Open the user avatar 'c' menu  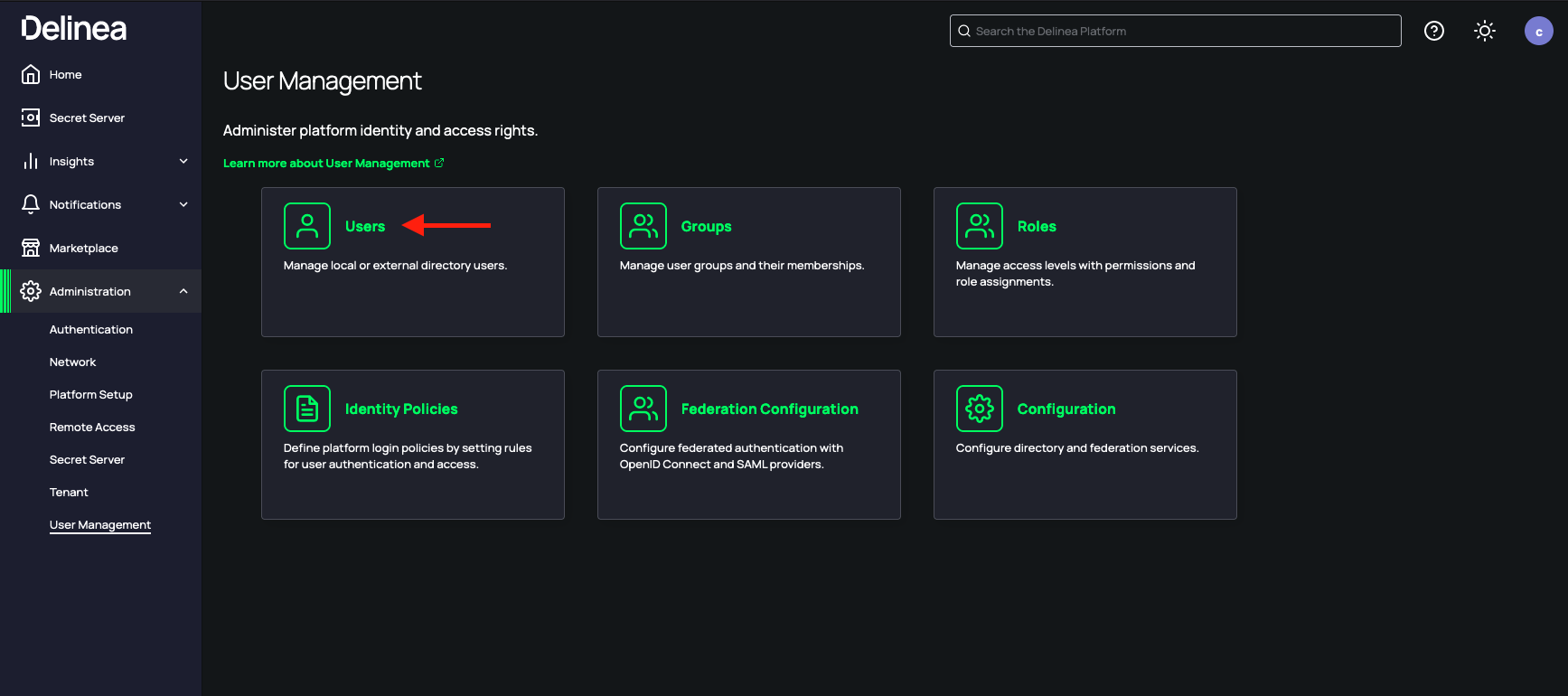tap(1539, 31)
